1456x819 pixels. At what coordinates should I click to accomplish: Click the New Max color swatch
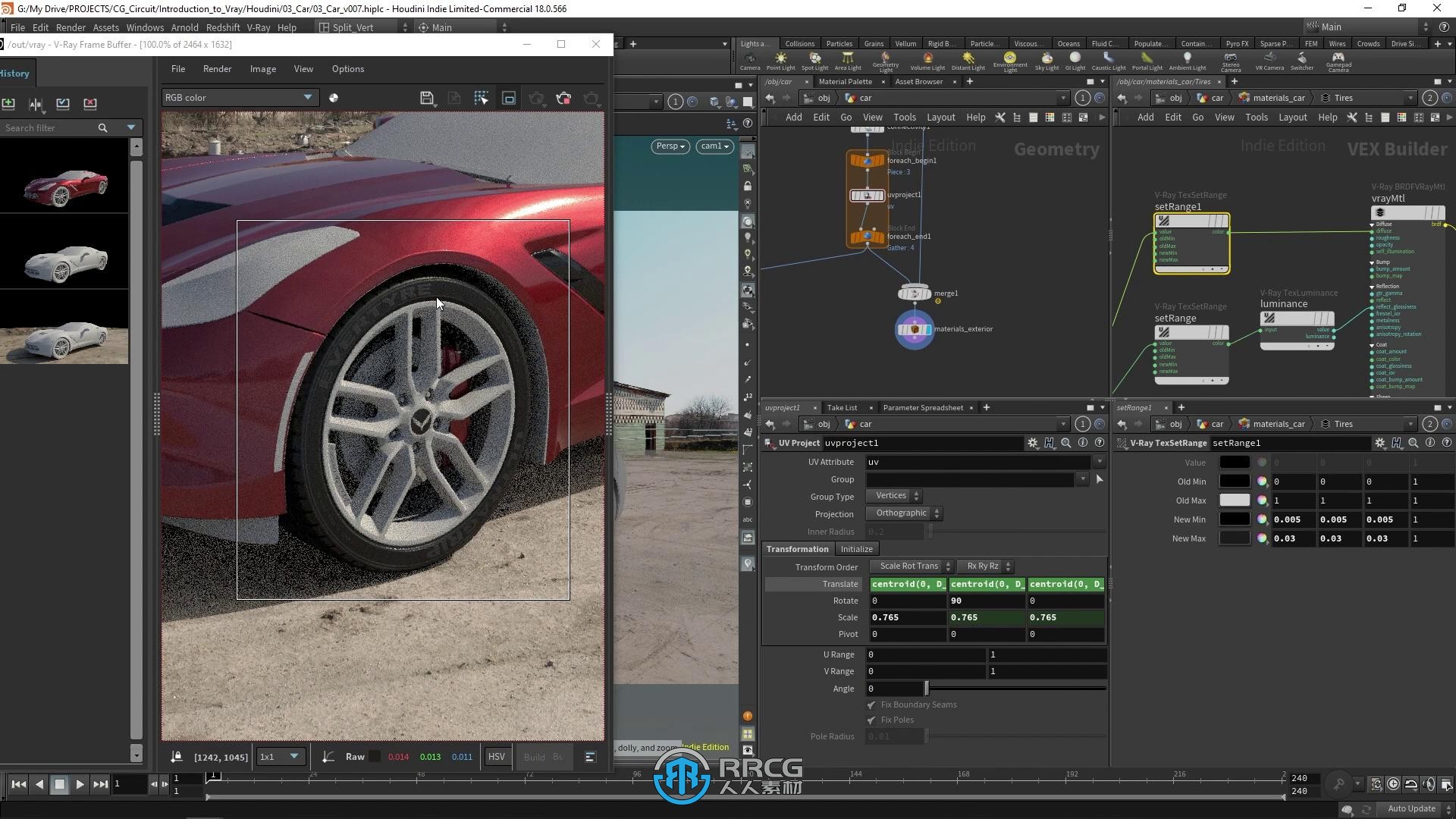(x=1234, y=538)
